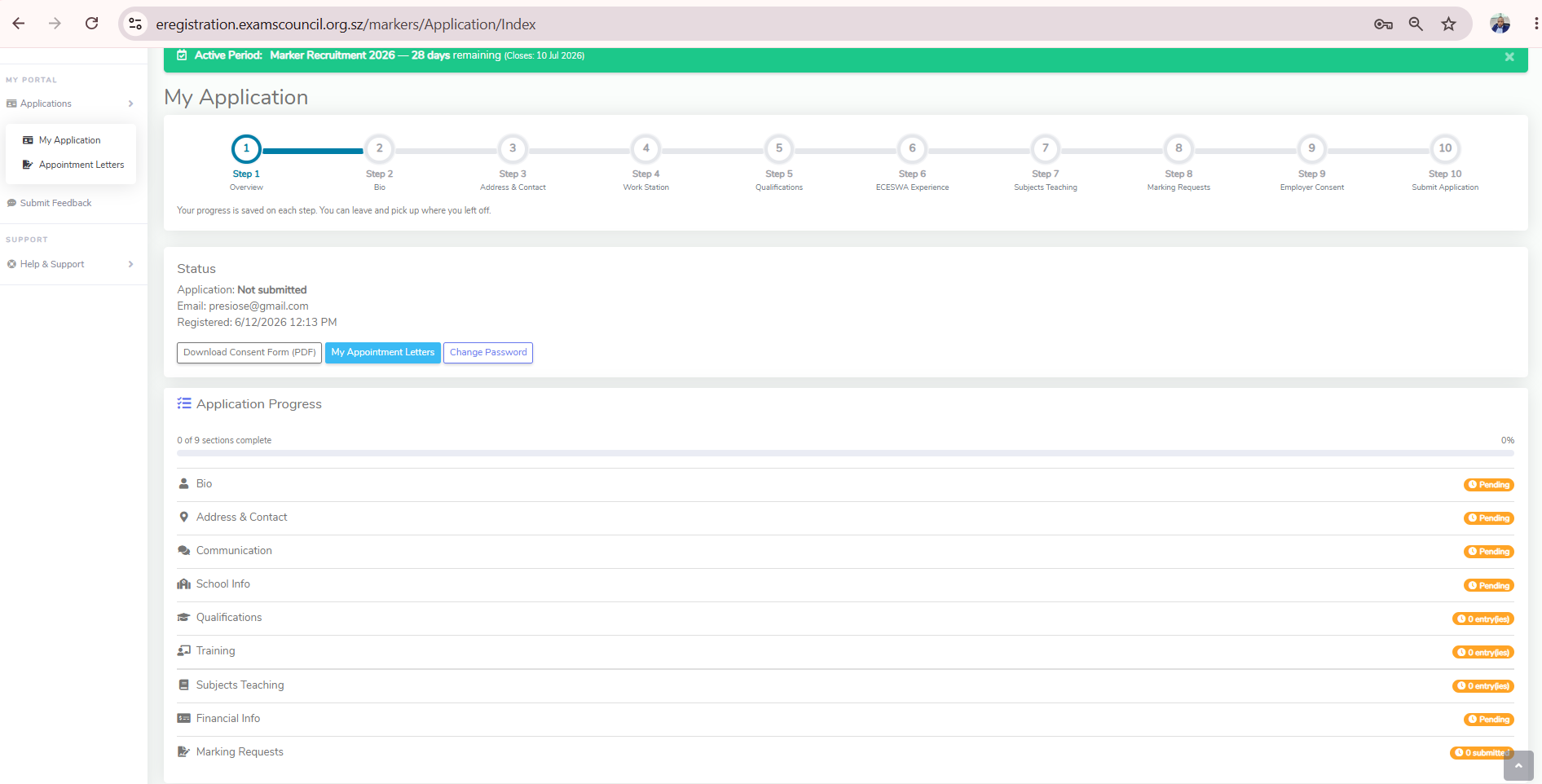The image size is (1542, 784).
Task: Go to Step 4 Work Station
Action: tap(646, 148)
